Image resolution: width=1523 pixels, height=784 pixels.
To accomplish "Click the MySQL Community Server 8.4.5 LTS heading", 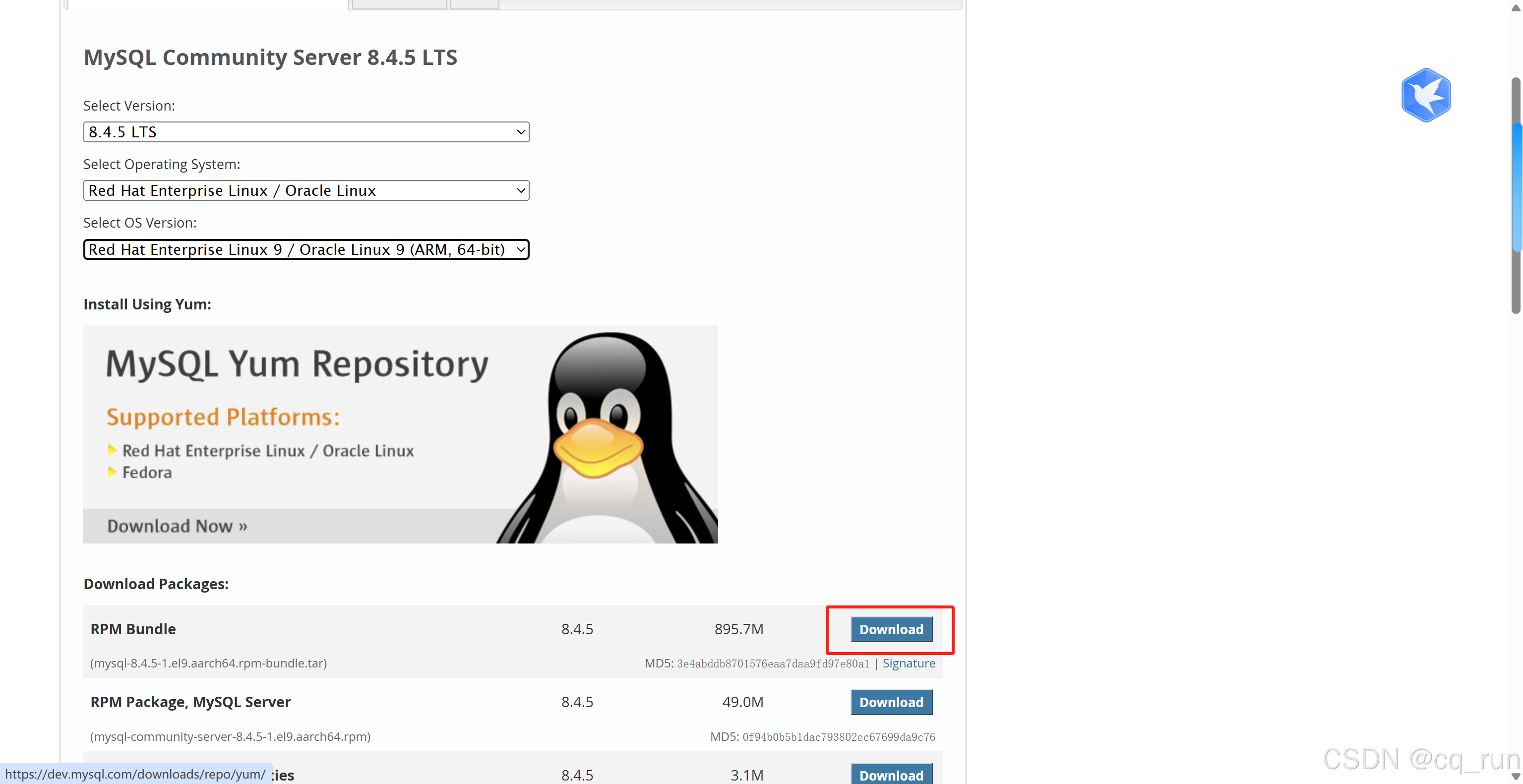I will pos(270,58).
